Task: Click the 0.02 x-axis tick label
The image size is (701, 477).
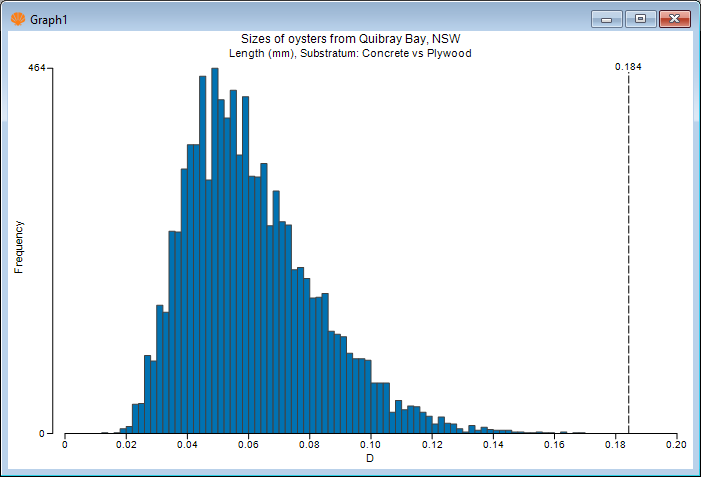Action: click(x=126, y=446)
